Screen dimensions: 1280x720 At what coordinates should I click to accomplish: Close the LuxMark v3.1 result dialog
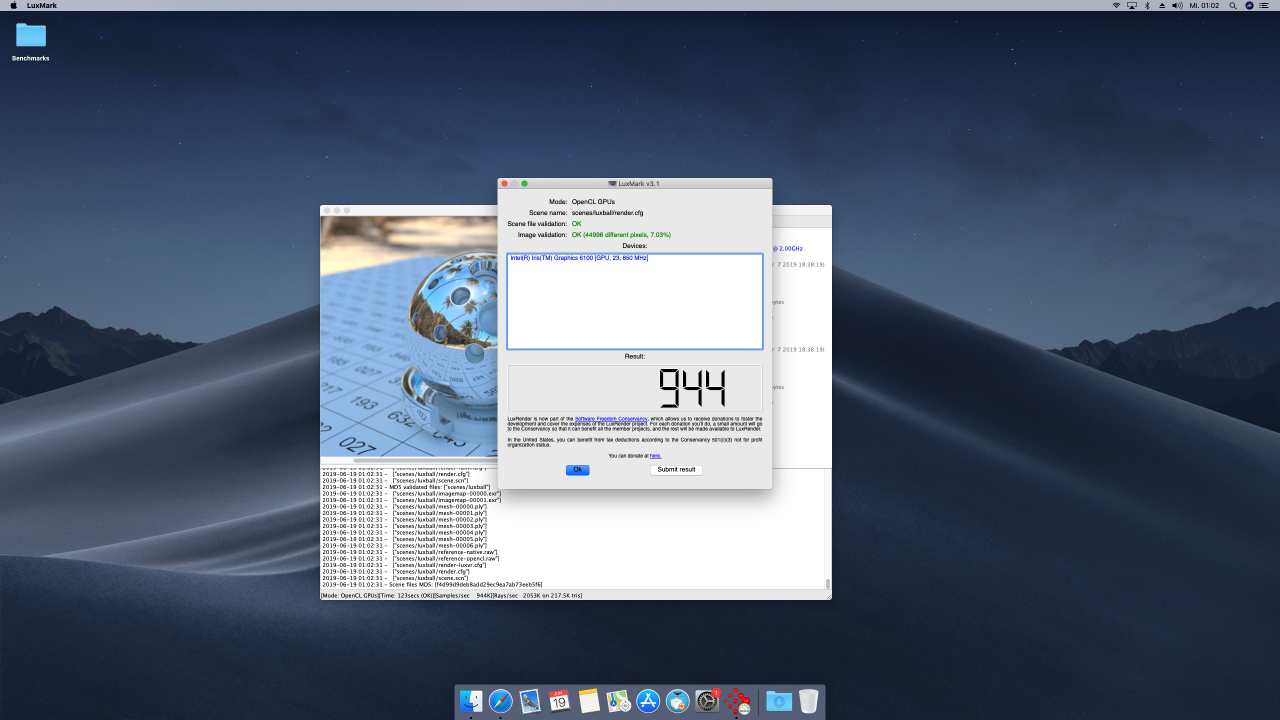coord(505,184)
